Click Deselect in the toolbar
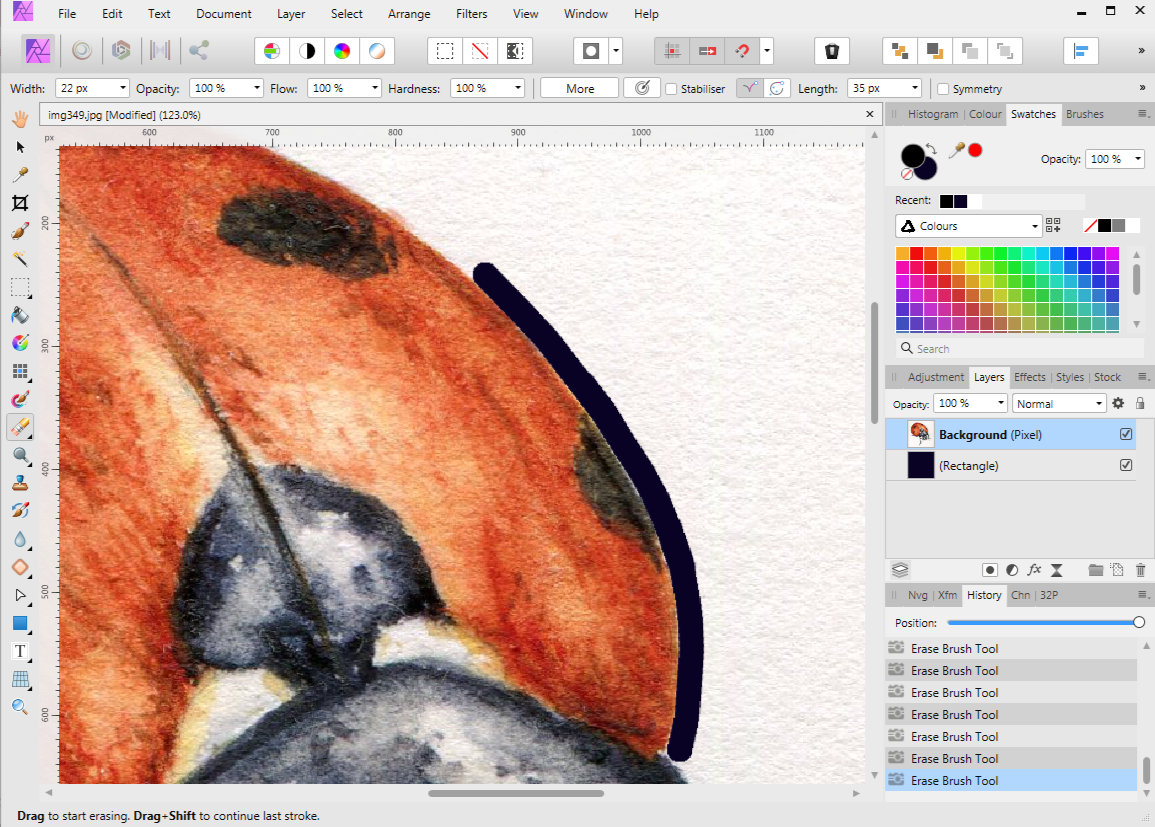Screen dimensions: 1155x827 pos(480,51)
